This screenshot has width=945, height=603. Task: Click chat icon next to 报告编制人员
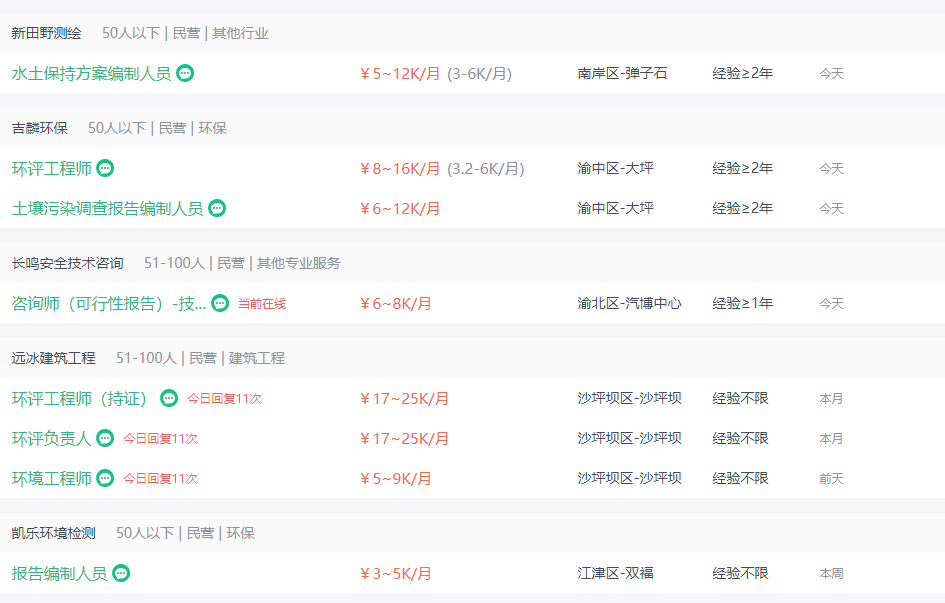[121, 573]
